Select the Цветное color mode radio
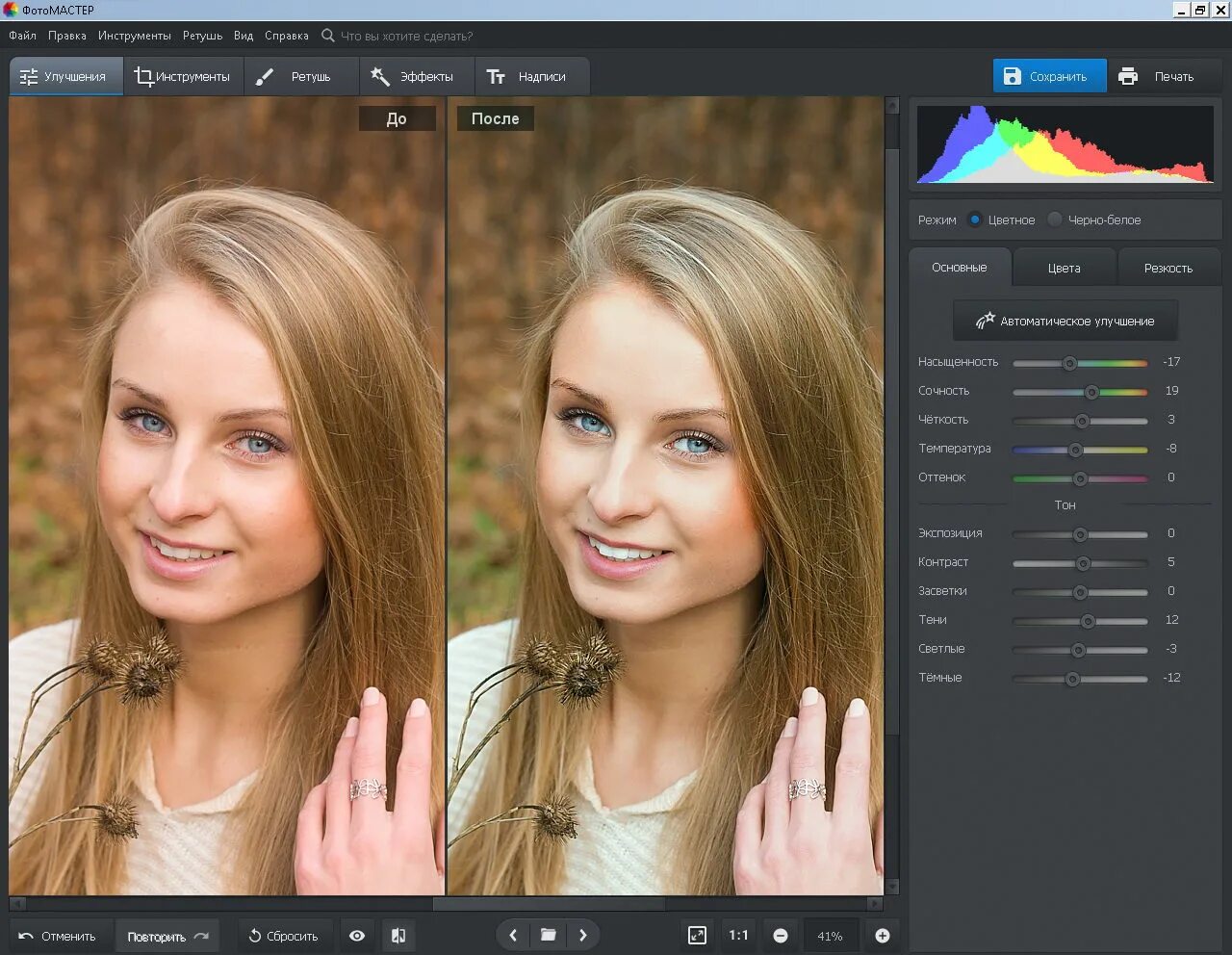This screenshot has width=1232, height=955. [975, 219]
